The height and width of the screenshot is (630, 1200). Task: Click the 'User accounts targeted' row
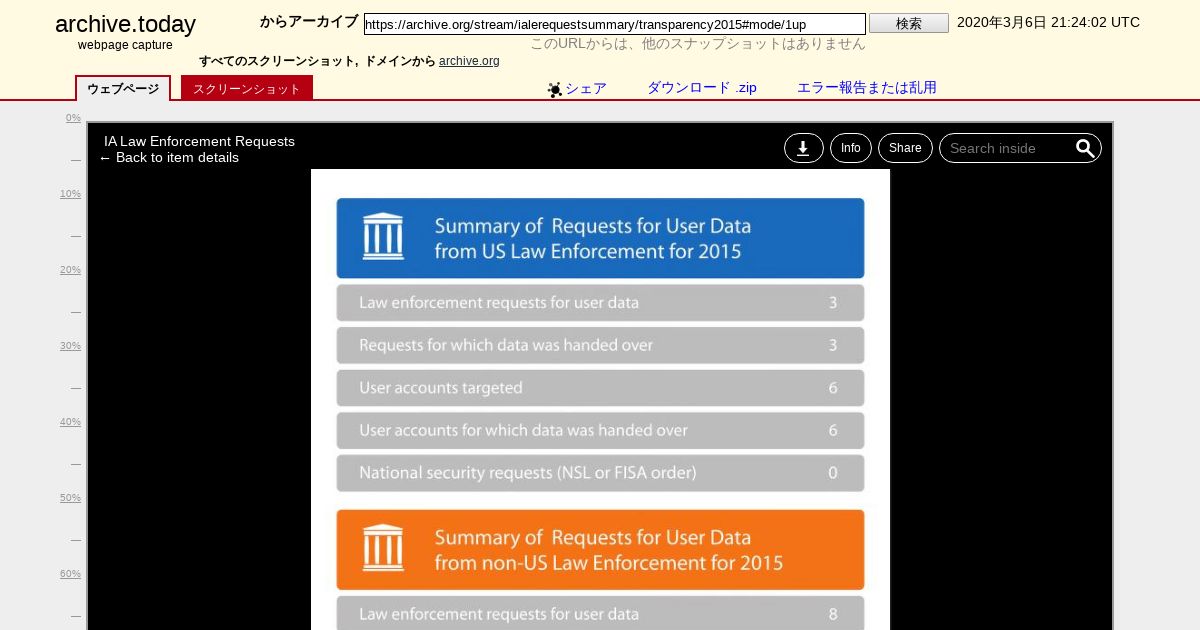click(x=600, y=388)
